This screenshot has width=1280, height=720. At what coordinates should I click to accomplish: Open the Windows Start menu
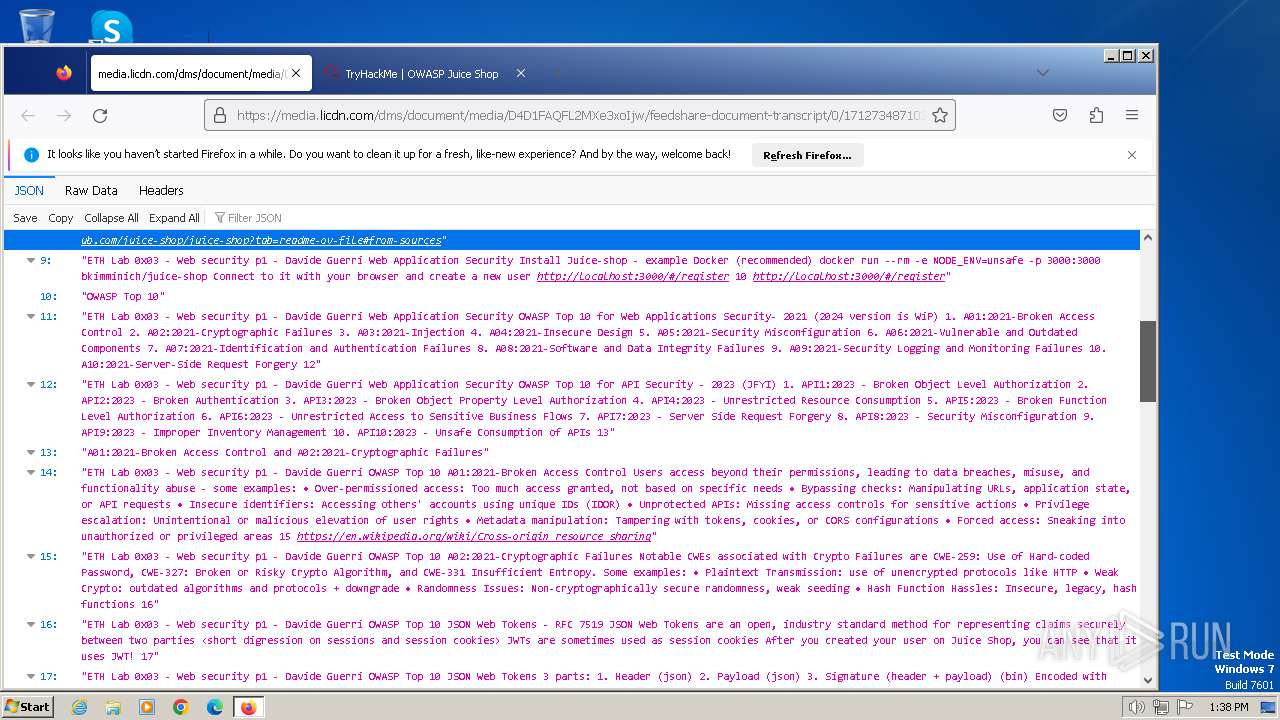click(x=27, y=706)
